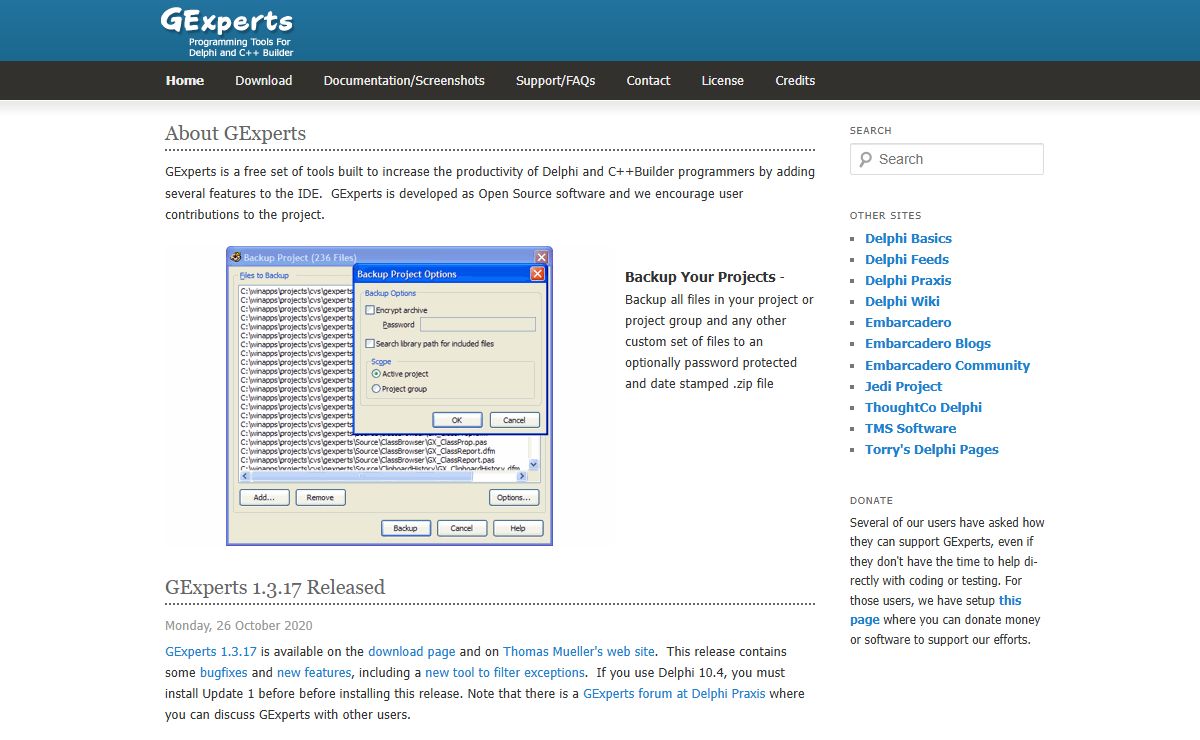
Task: Visit the Jedi Project link
Action: tap(904, 386)
